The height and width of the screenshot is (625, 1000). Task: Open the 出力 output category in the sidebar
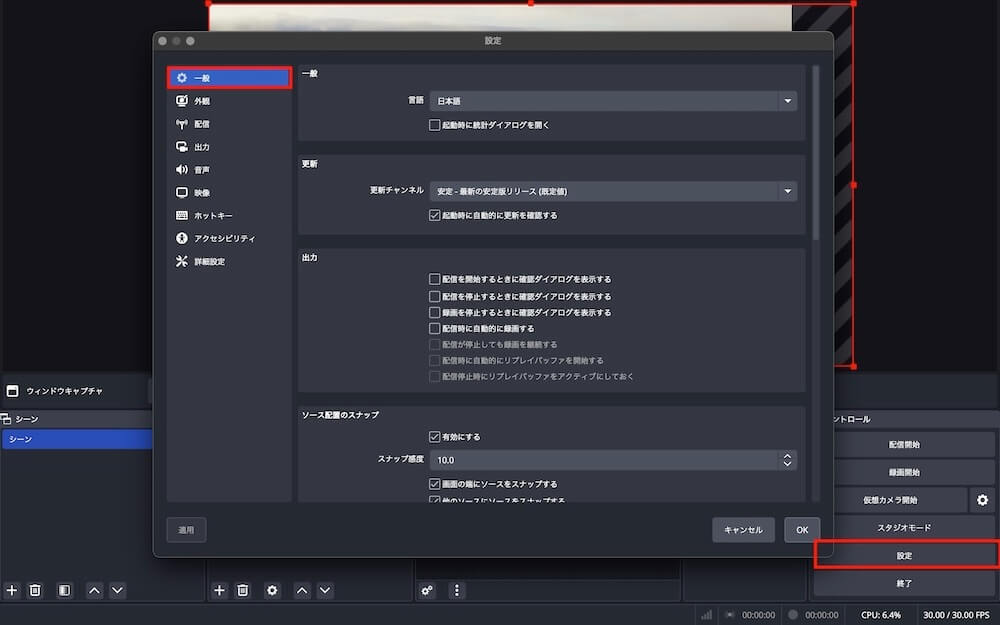point(229,147)
